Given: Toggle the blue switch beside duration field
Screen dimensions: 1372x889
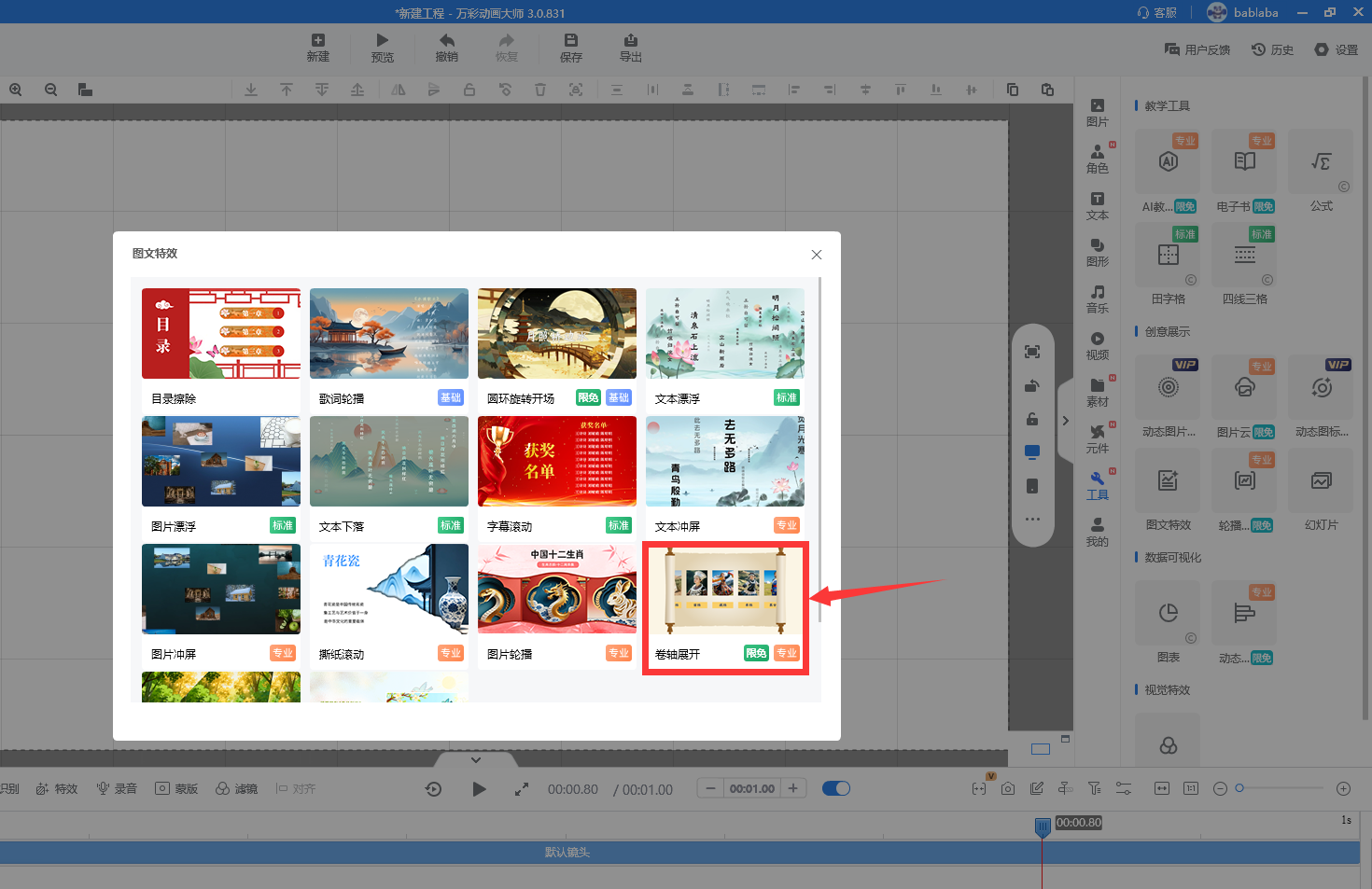Looking at the screenshot, I should coord(836,788).
